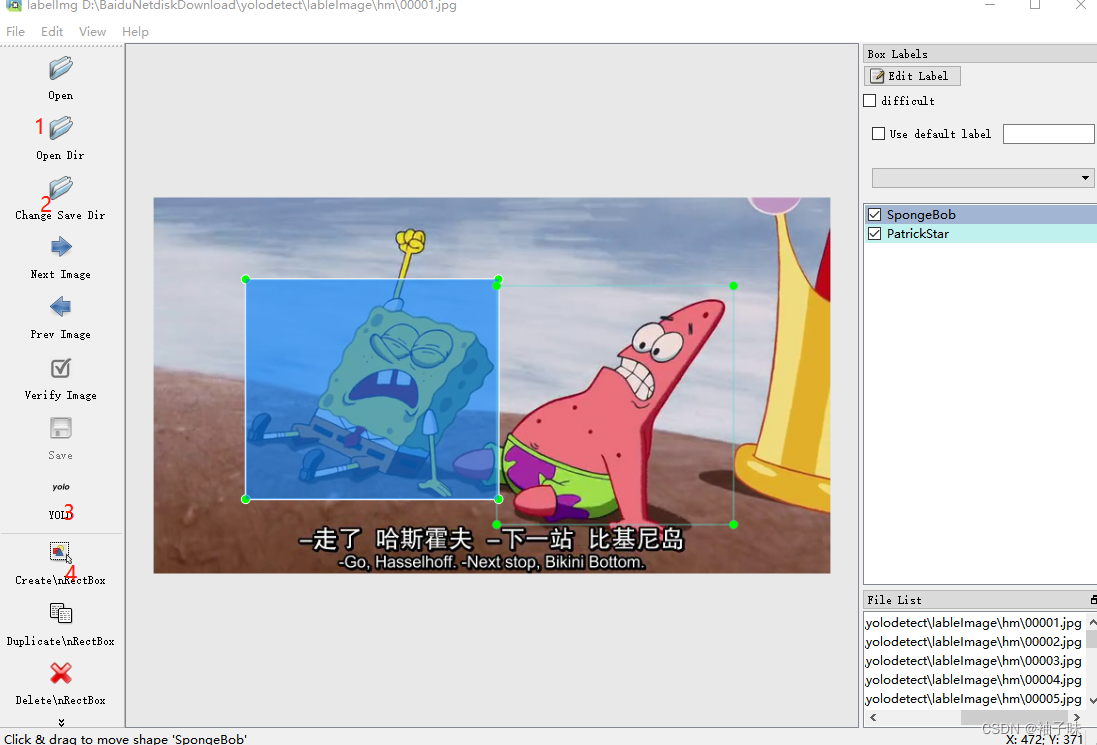Click the red Delete RectBox icon

pos(61,673)
